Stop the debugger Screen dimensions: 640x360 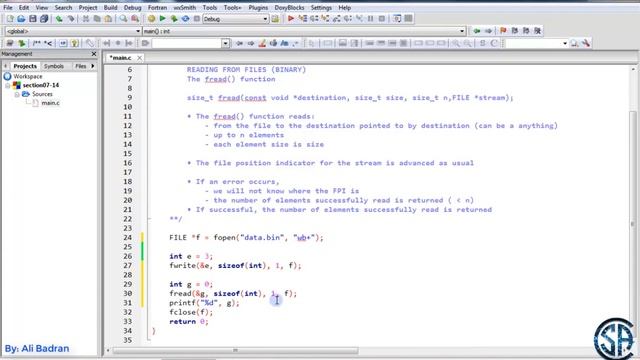pos(382,19)
